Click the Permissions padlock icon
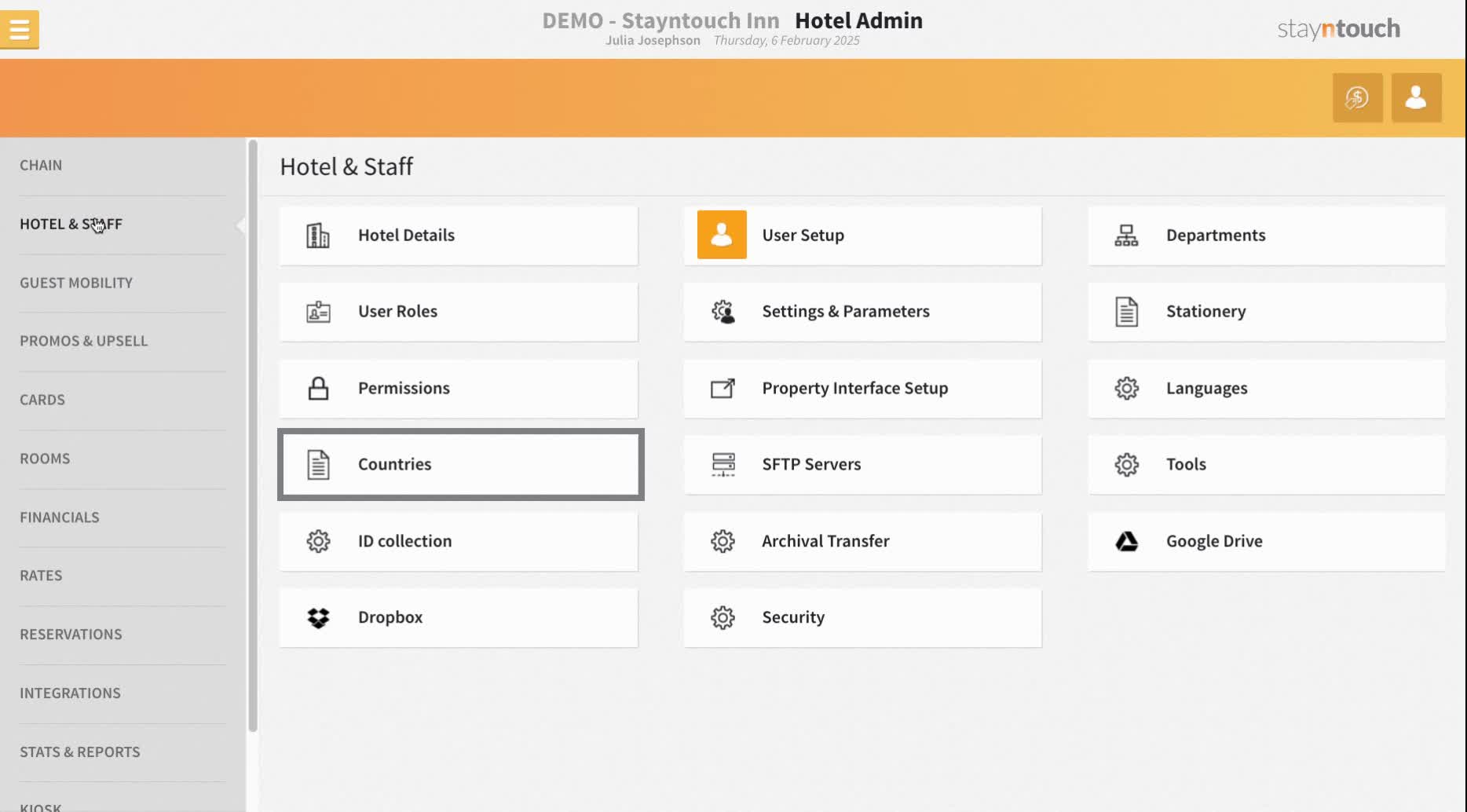1467x812 pixels. click(x=318, y=388)
